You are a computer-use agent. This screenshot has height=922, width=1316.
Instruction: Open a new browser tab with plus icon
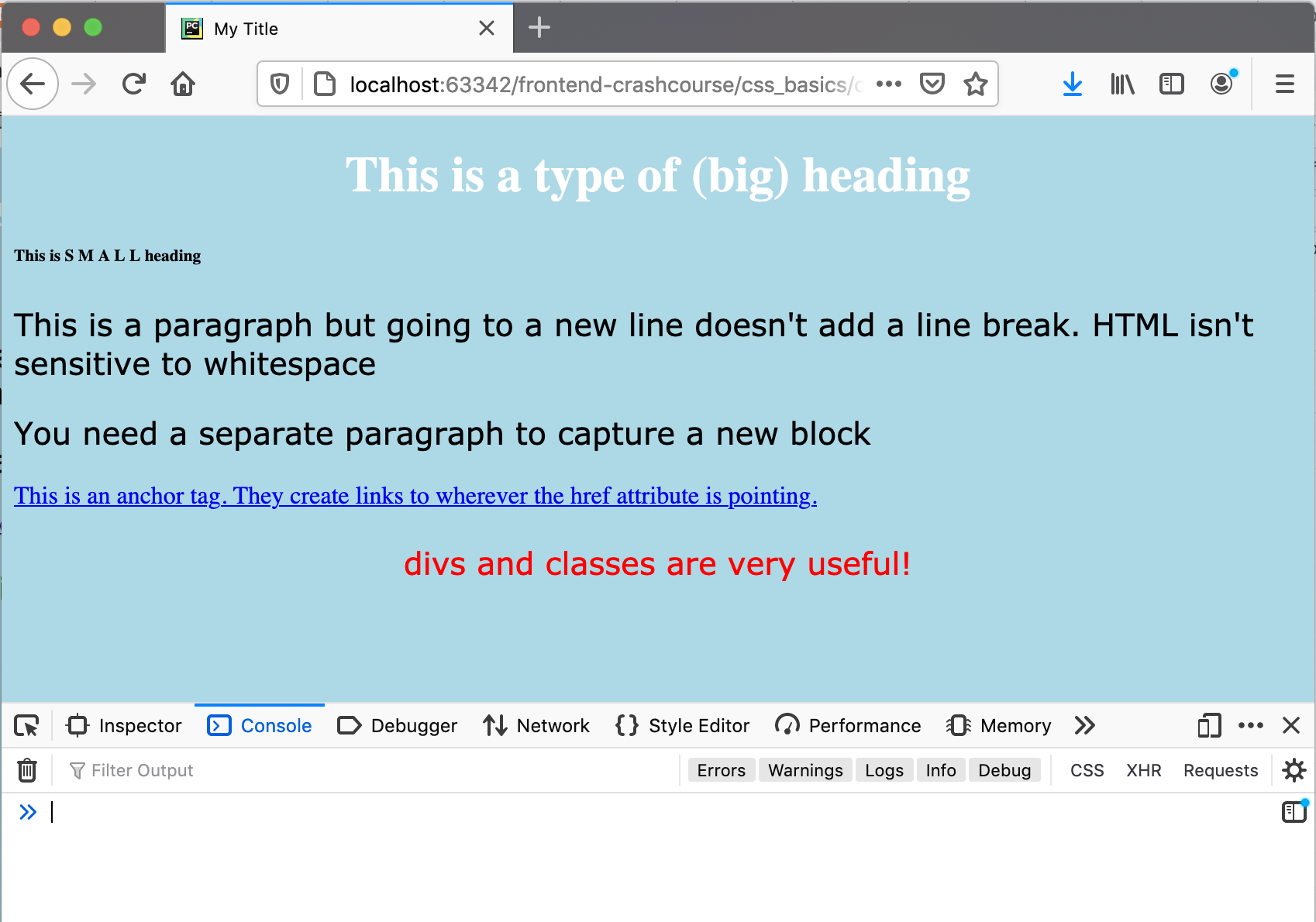[x=539, y=28]
